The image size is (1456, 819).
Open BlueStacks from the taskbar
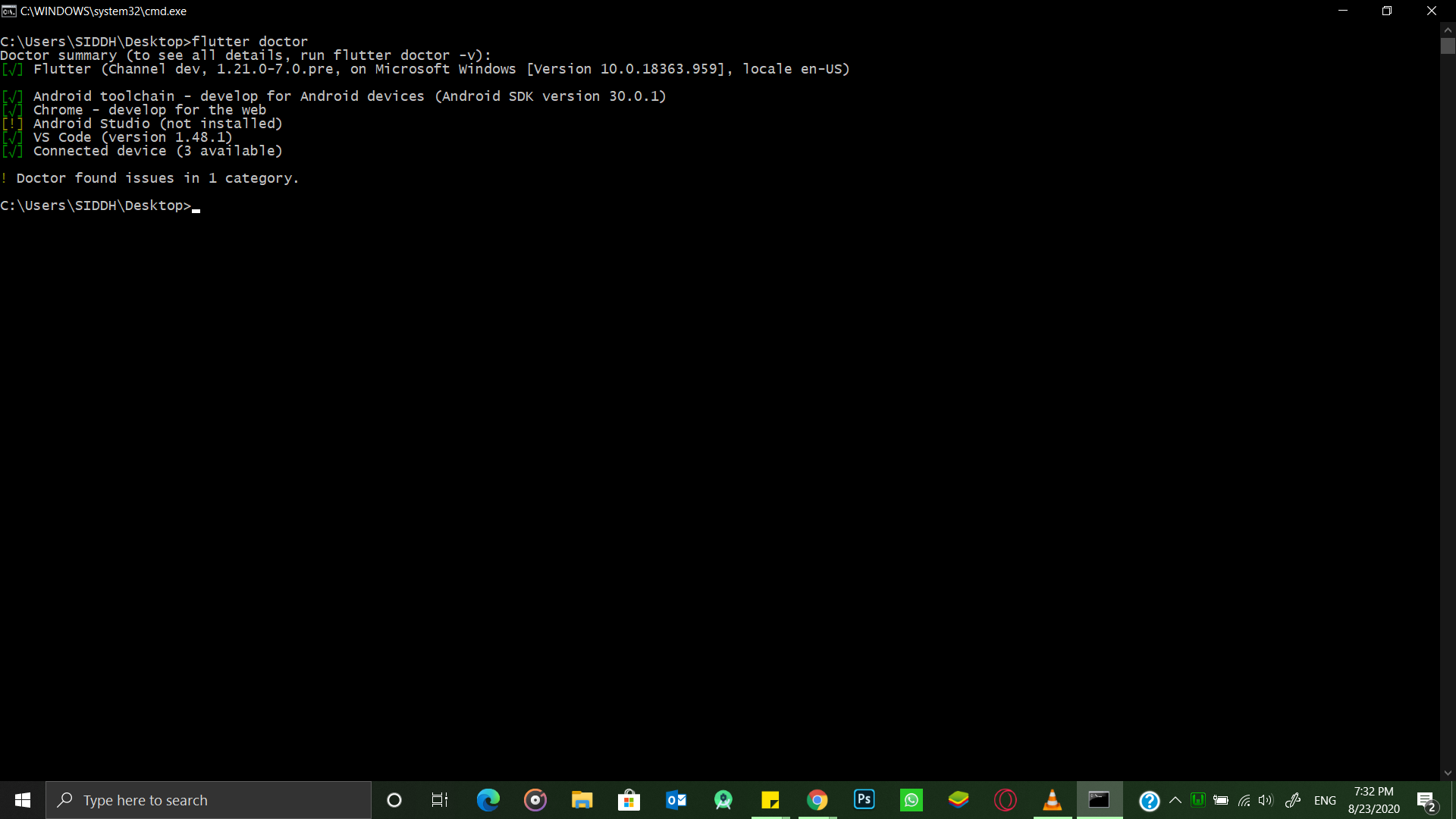(958, 800)
